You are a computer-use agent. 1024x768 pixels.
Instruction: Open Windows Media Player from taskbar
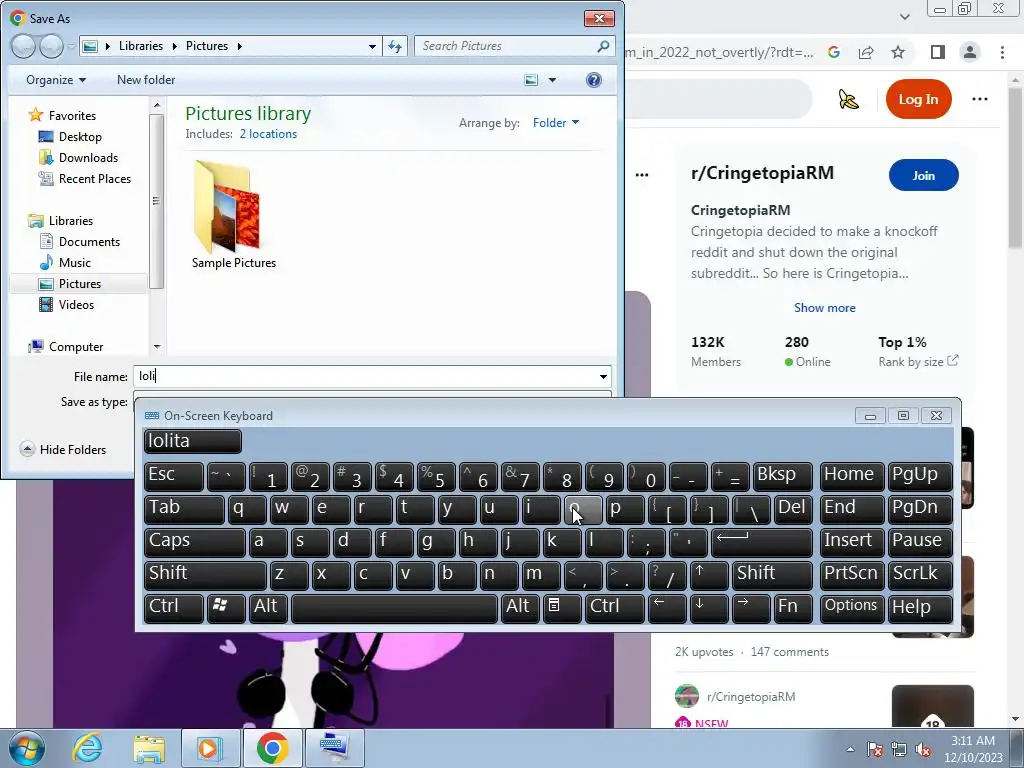[210, 748]
